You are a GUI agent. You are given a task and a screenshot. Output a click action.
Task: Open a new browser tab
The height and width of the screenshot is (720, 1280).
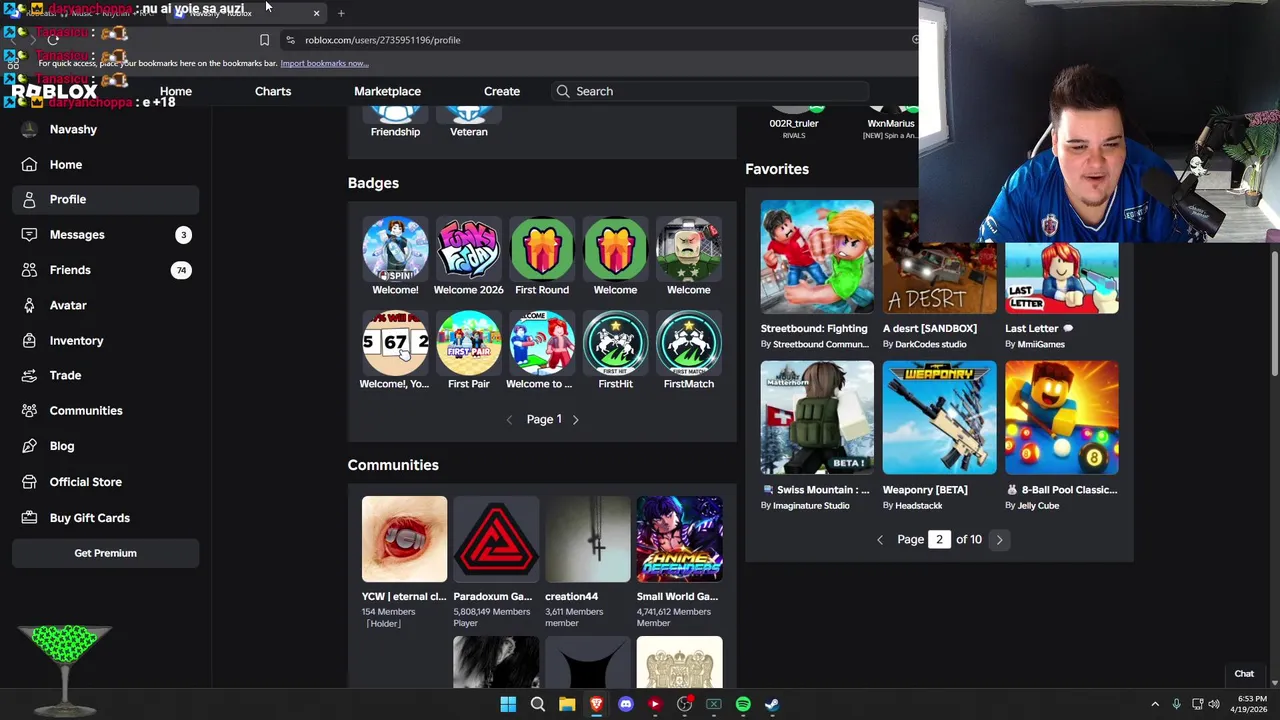341,13
